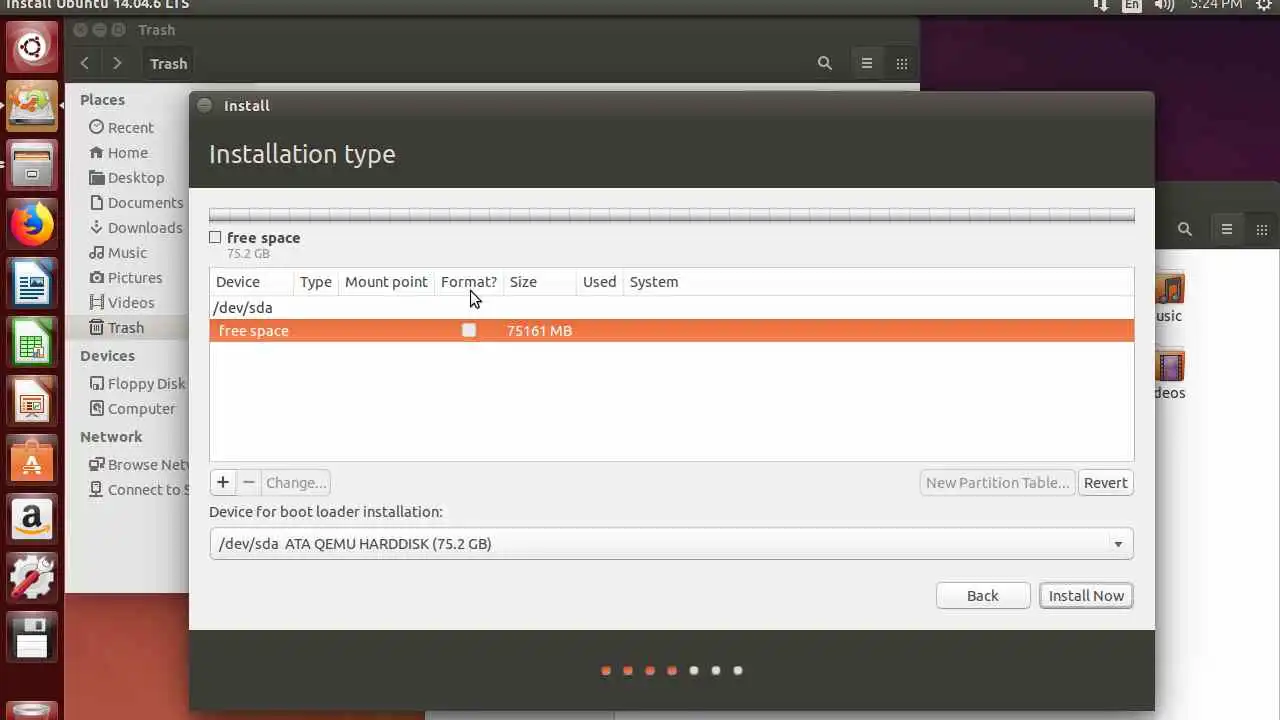This screenshot has width=1280, height=720.
Task: Click Connect to Server in sidebar
Action: (138, 489)
